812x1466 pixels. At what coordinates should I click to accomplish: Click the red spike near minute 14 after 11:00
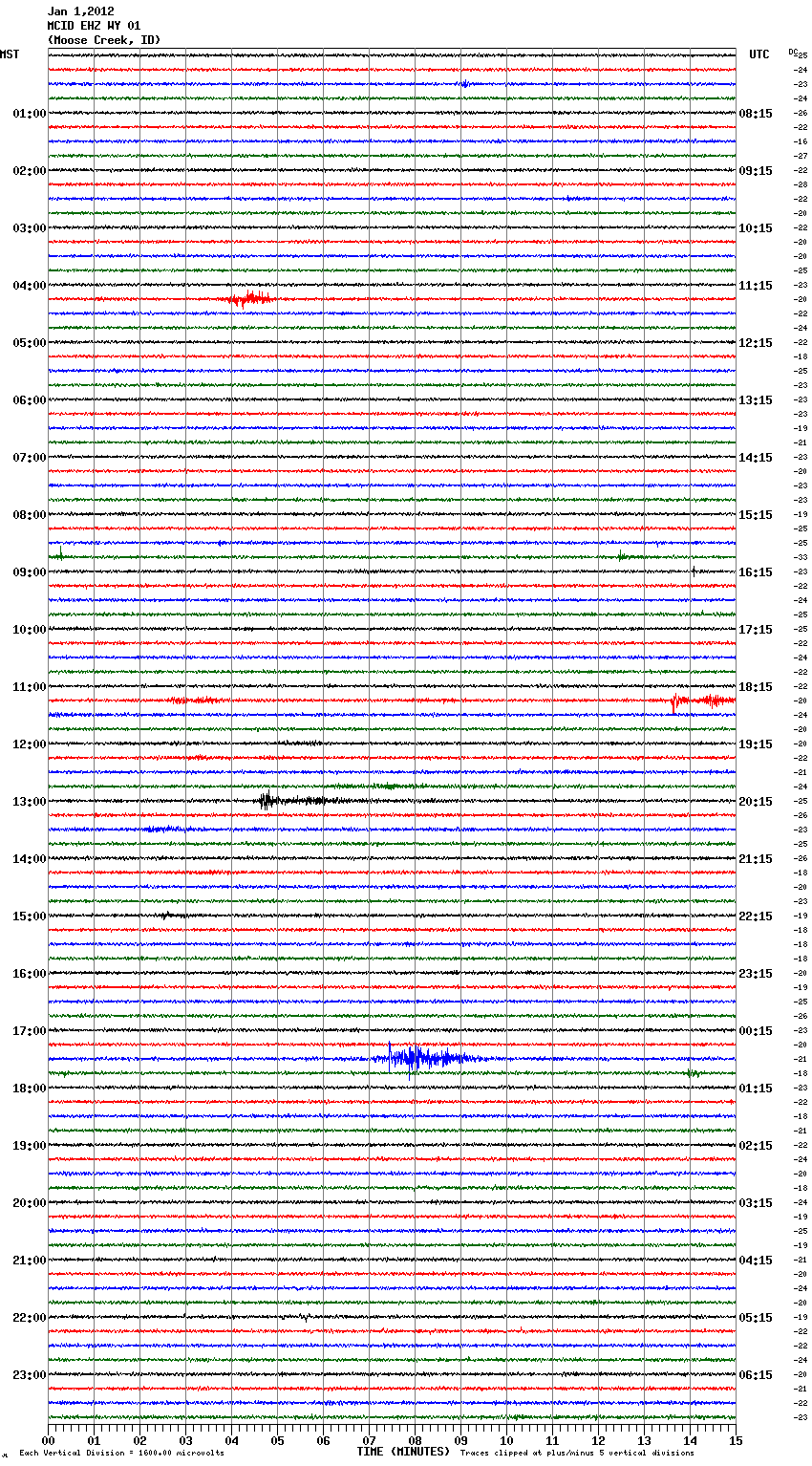675,702
